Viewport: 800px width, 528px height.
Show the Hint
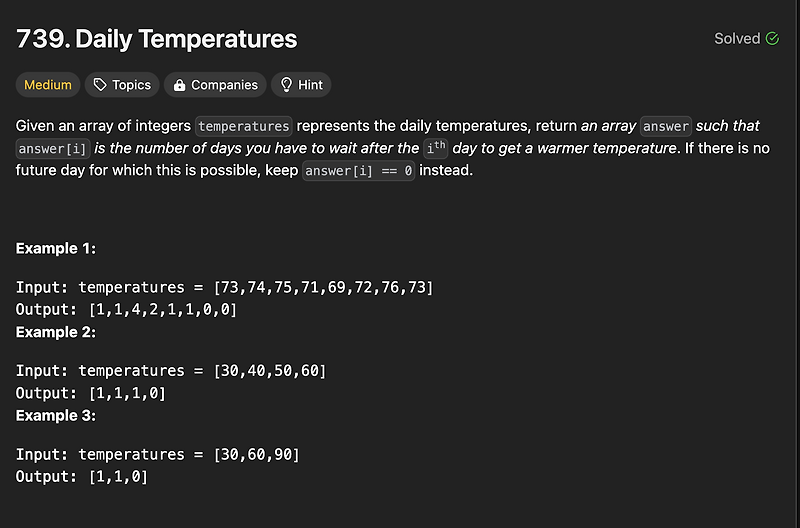point(301,85)
